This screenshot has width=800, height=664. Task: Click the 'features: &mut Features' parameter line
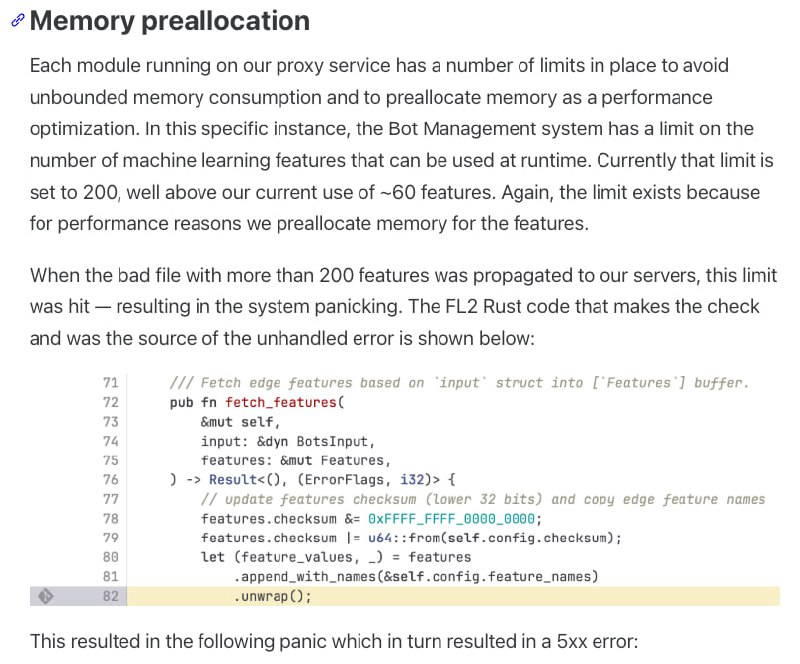click(293, 461)
